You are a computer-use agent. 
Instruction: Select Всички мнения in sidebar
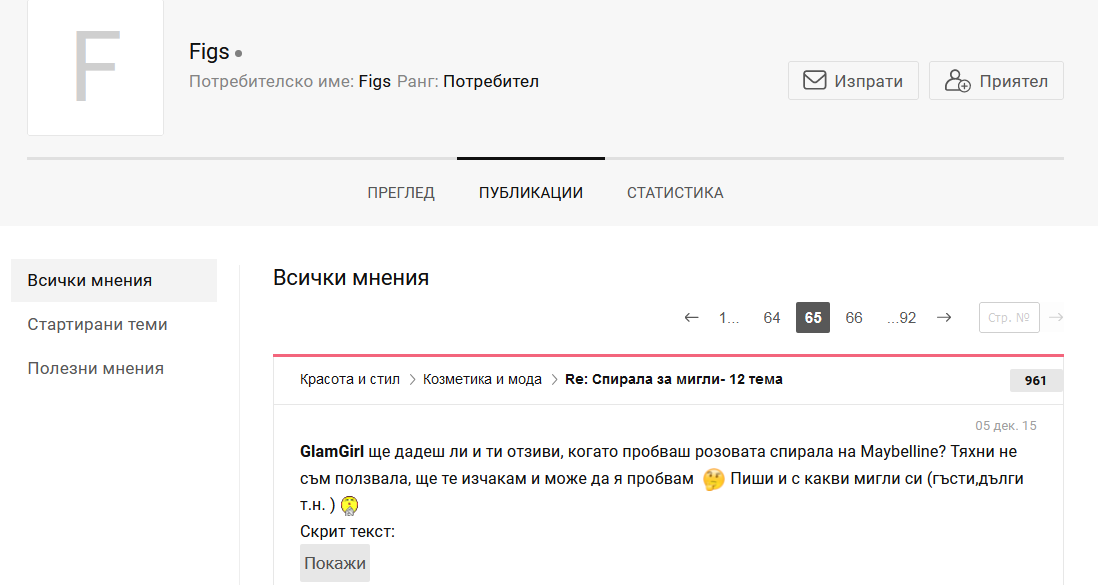(90, 280)
